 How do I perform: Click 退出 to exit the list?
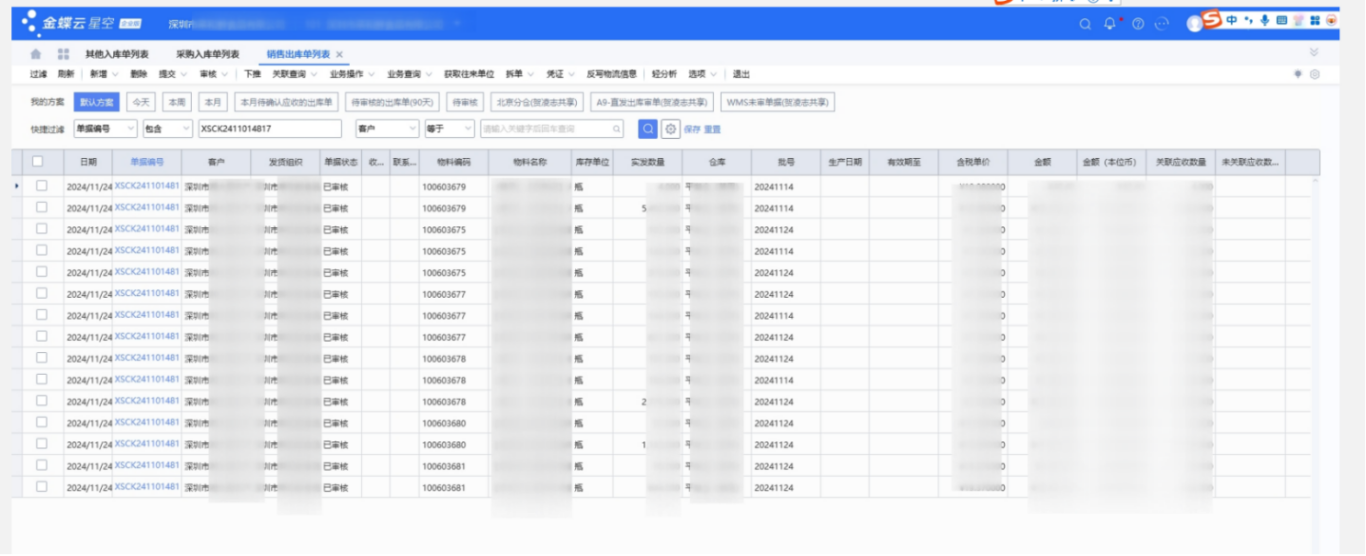[741, 74]
